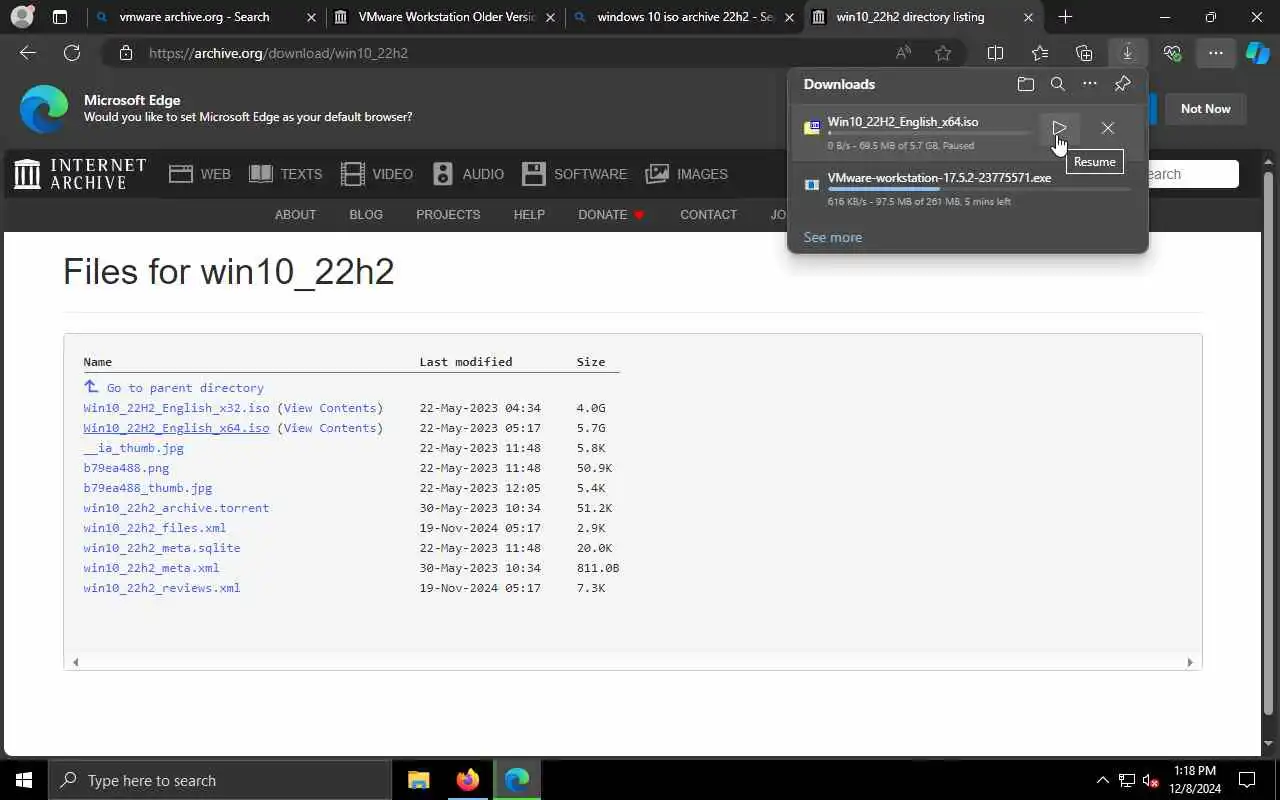Go back to the previous page
This screenshot has height=800, width=1280.
pyautogui.click(x=28, y=53)
